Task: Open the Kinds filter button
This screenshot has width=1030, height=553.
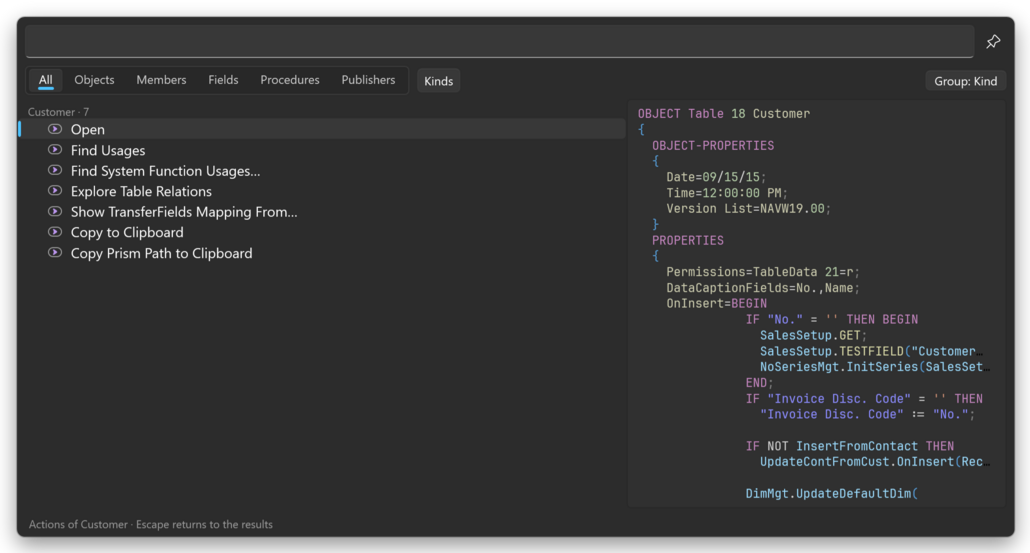Action: point(438,81)
